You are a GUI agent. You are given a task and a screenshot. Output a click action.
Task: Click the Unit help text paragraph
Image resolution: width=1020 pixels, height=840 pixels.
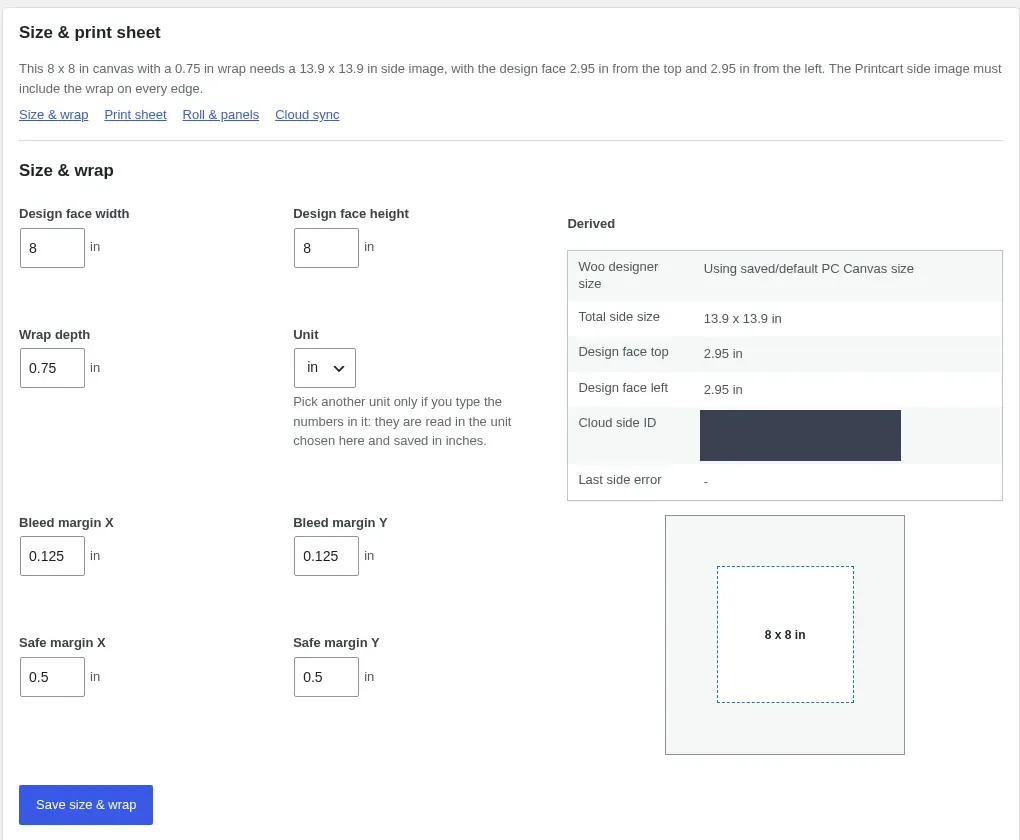tap(402, 421)
